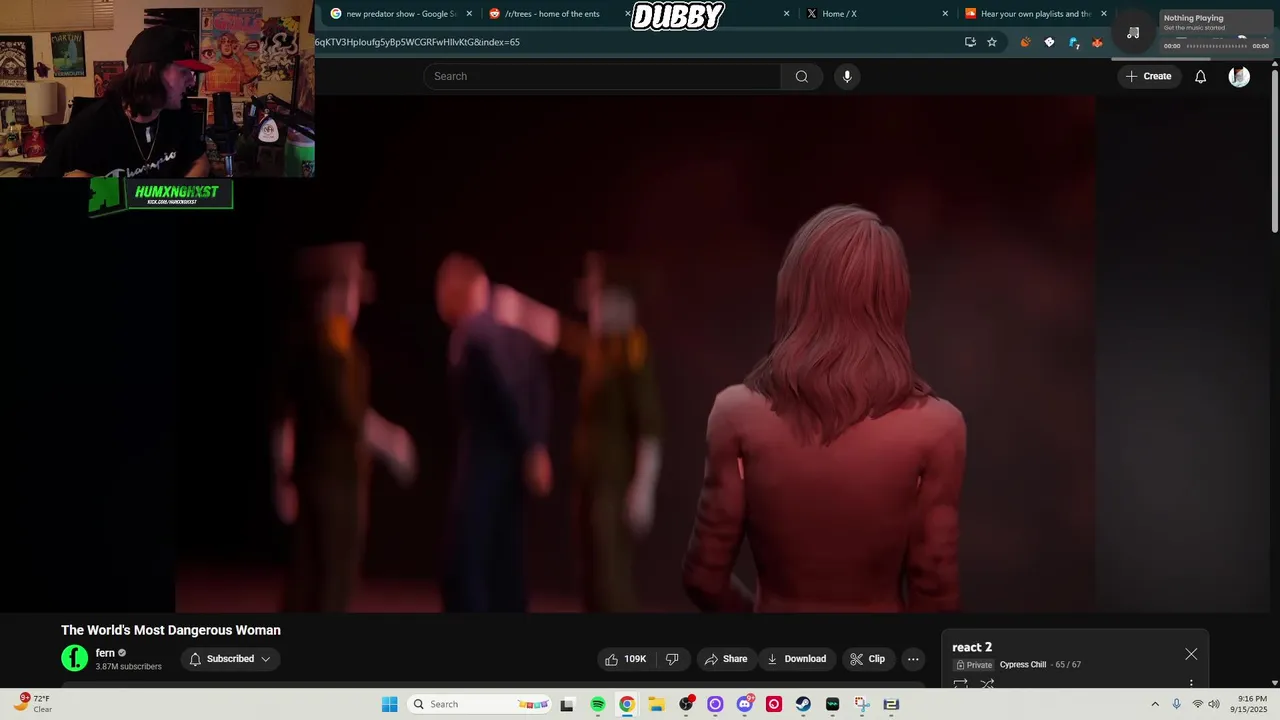
Task: Open the white hexagon browser extension
Action: click(x=1049, y=42)
